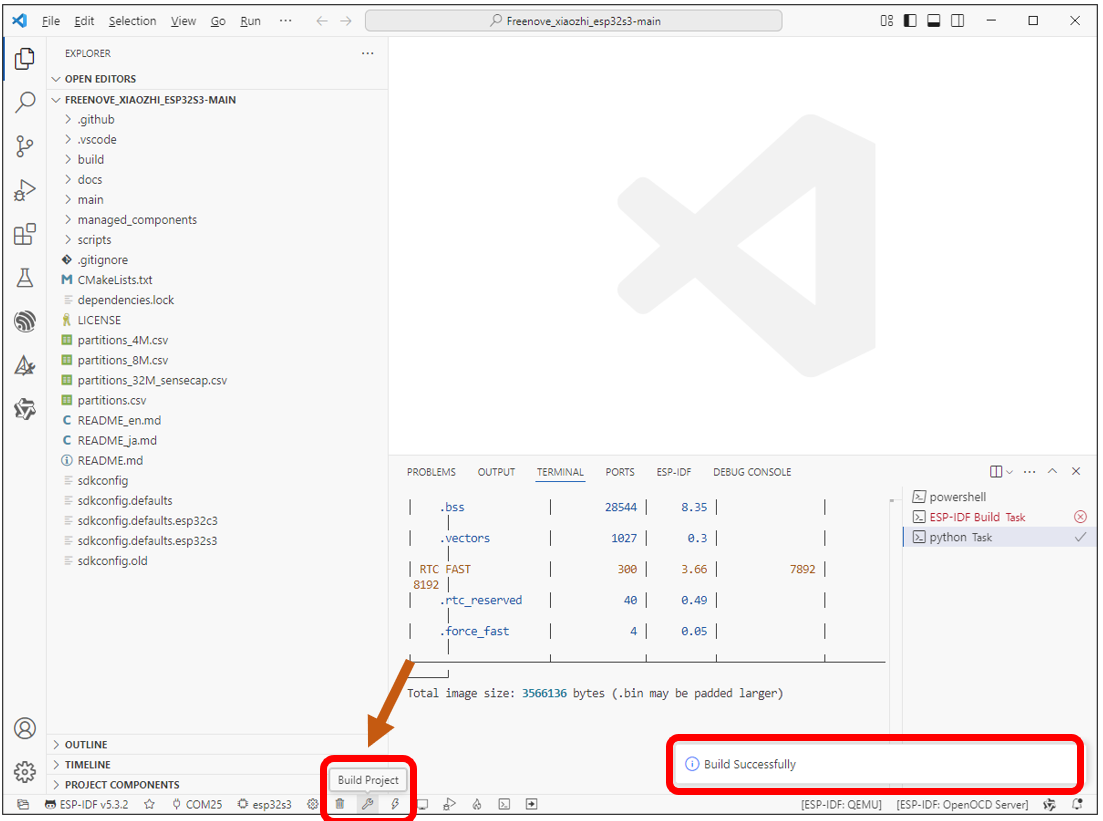Open the Selection menu
The width and height of the screenshot is (1103, 821).
(x=132, y=21)
